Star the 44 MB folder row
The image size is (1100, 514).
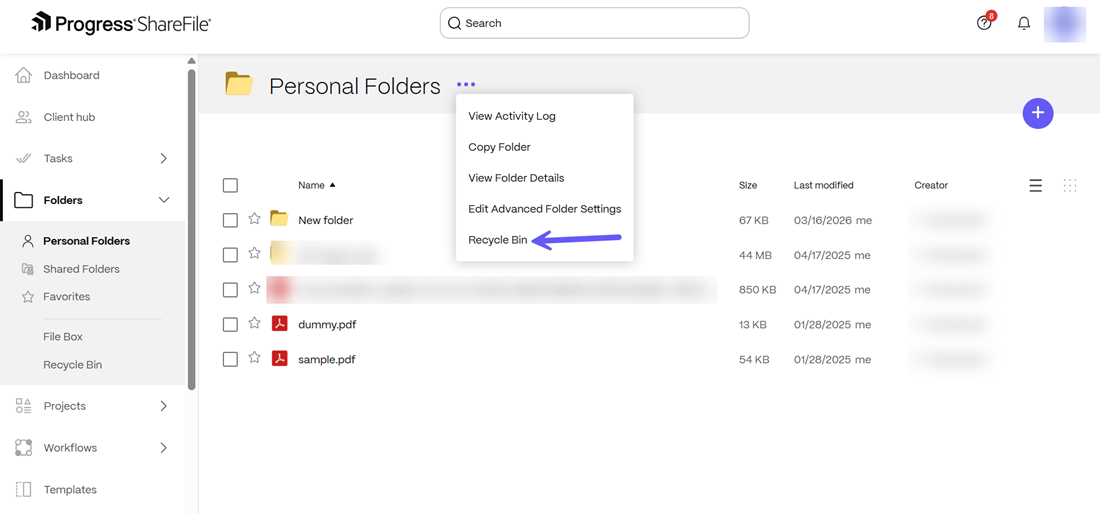point(254,254)
